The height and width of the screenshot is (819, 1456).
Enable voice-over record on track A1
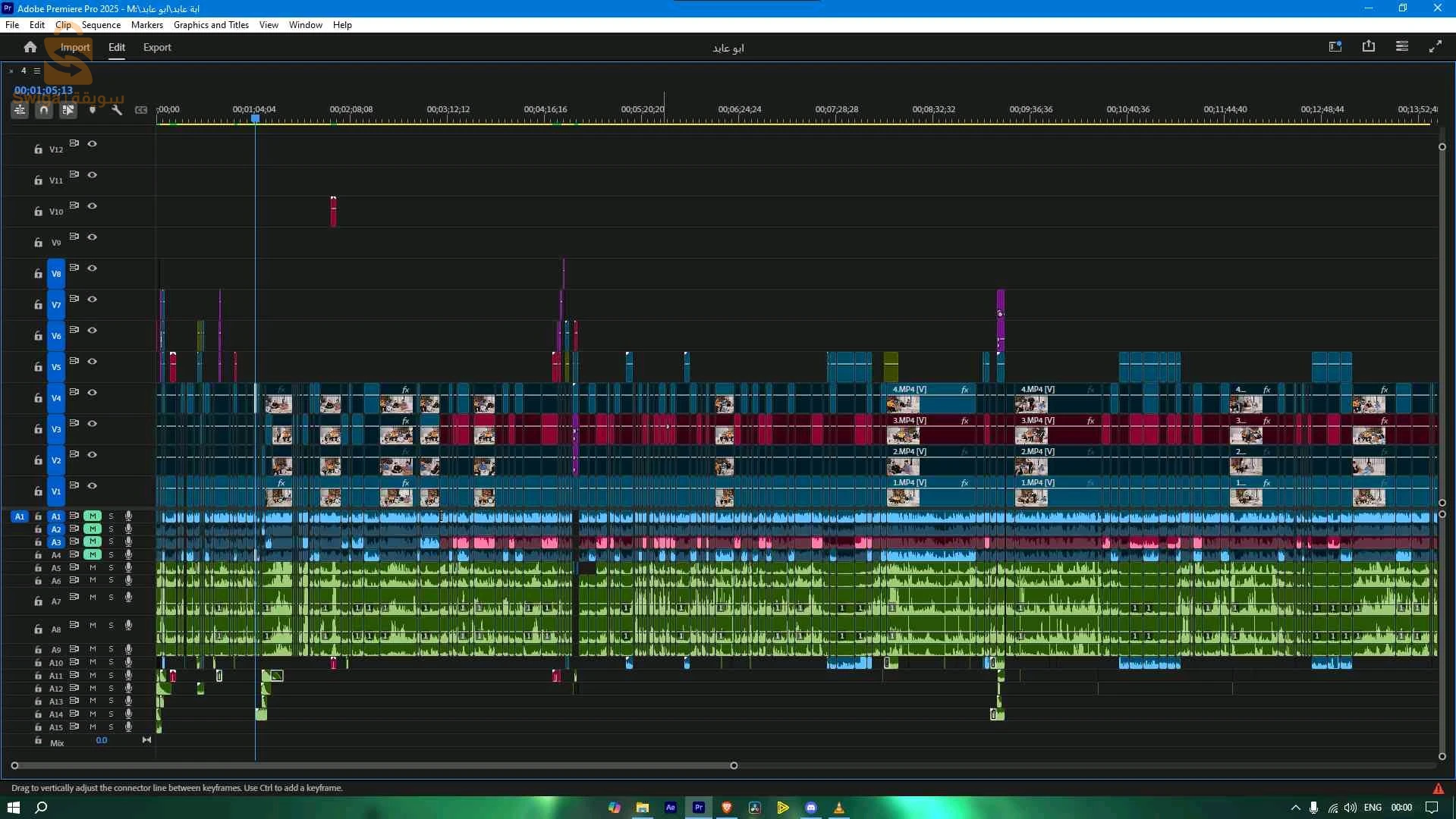pyautogui.click(x=128, y=516)
